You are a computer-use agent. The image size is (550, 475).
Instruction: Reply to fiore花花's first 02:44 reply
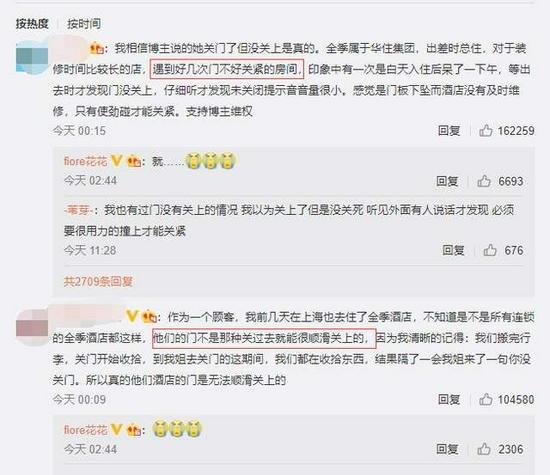447,181
